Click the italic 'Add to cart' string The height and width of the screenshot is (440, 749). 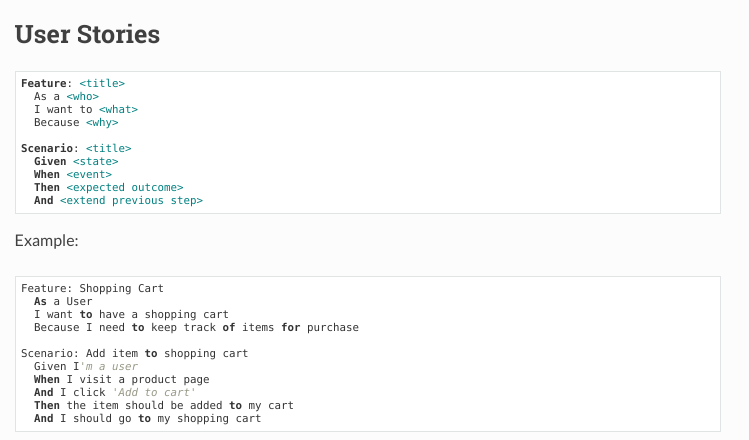pyautogui.click(x=154, y=393)
